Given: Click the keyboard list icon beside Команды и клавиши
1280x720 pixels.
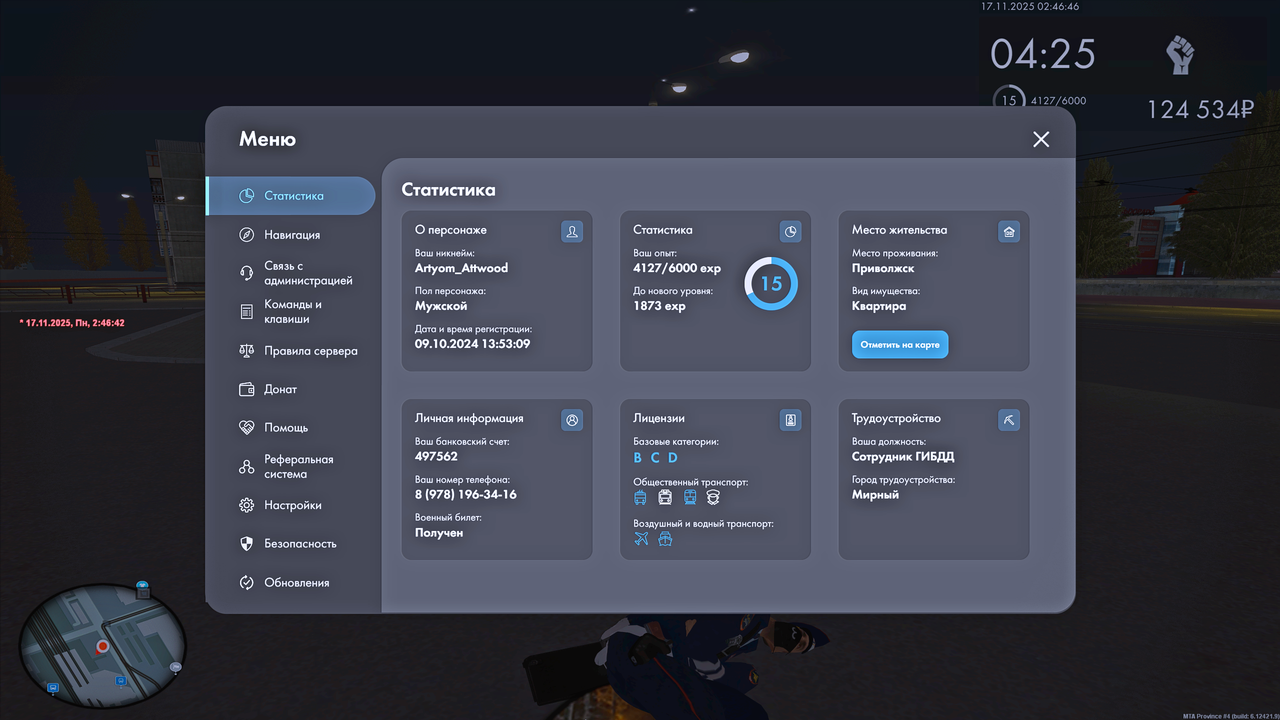Looking at the screenshot, I should 247,312.
